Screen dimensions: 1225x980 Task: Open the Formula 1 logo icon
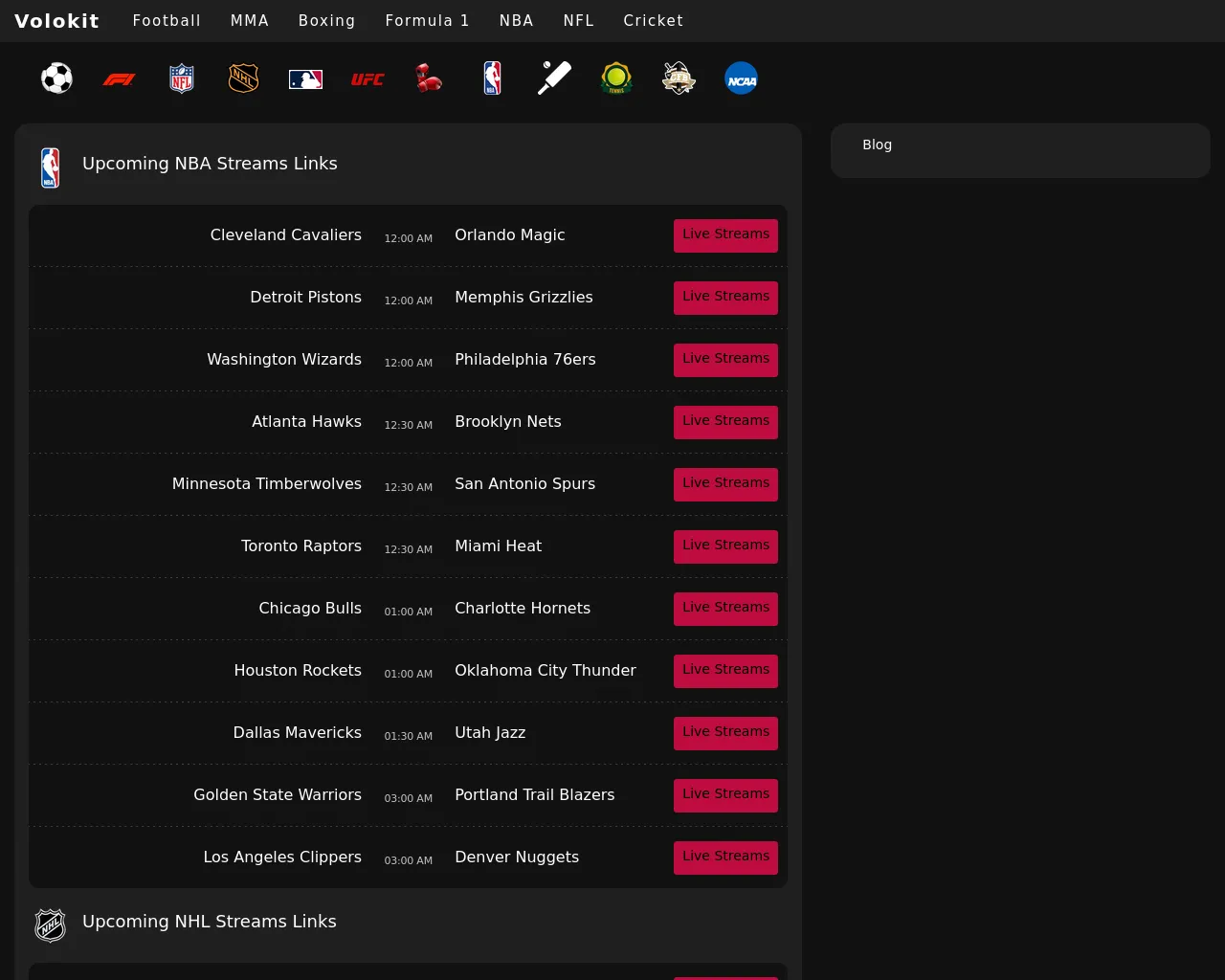[119, 79]
